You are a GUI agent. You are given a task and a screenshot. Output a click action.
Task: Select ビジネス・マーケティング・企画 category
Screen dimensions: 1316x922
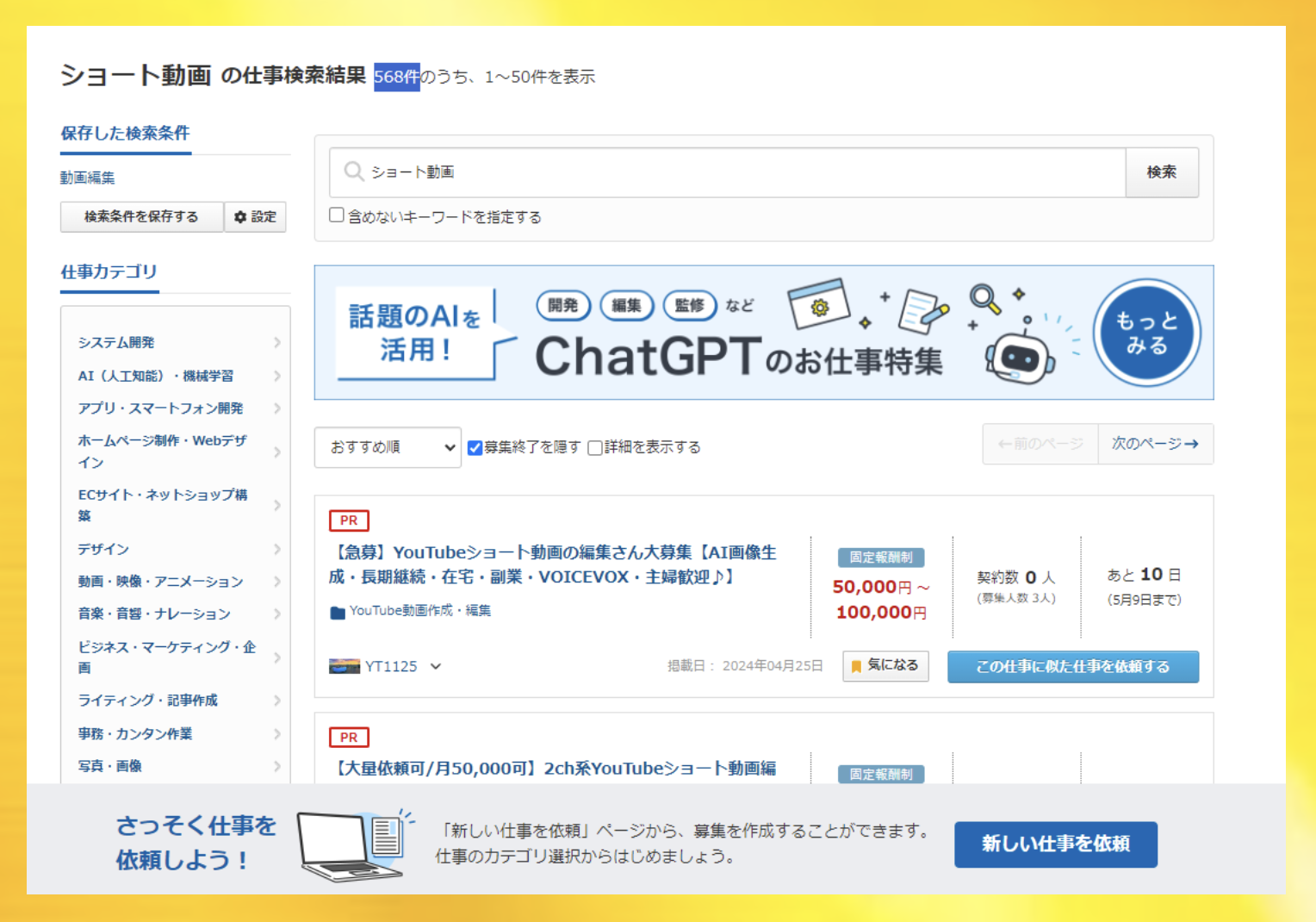click(x=167, y=657)
